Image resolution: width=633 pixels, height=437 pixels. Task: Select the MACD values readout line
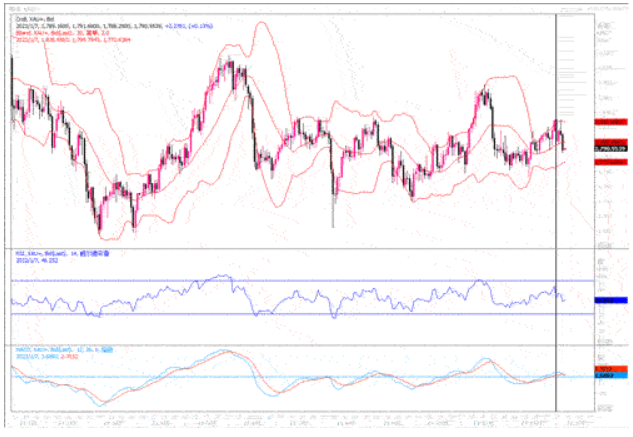point(50,359)
